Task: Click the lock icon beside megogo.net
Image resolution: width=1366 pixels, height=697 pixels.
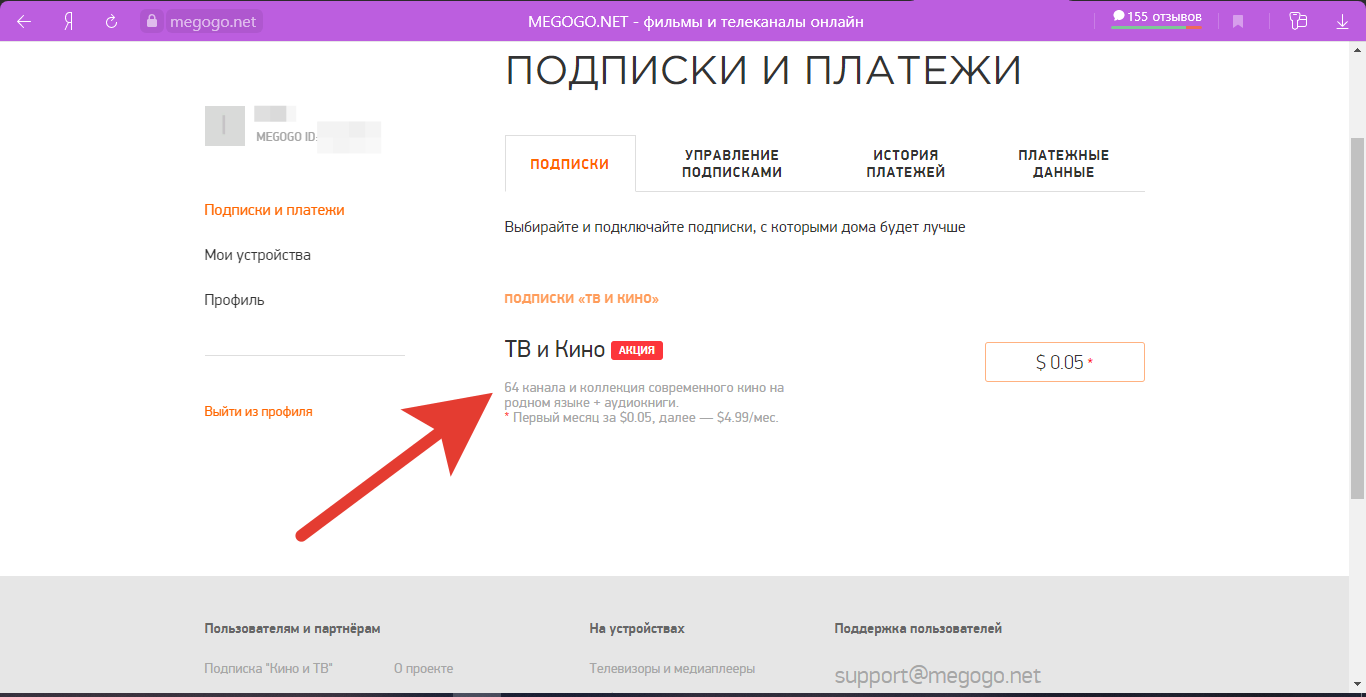Action: click(x=152, y=21)
